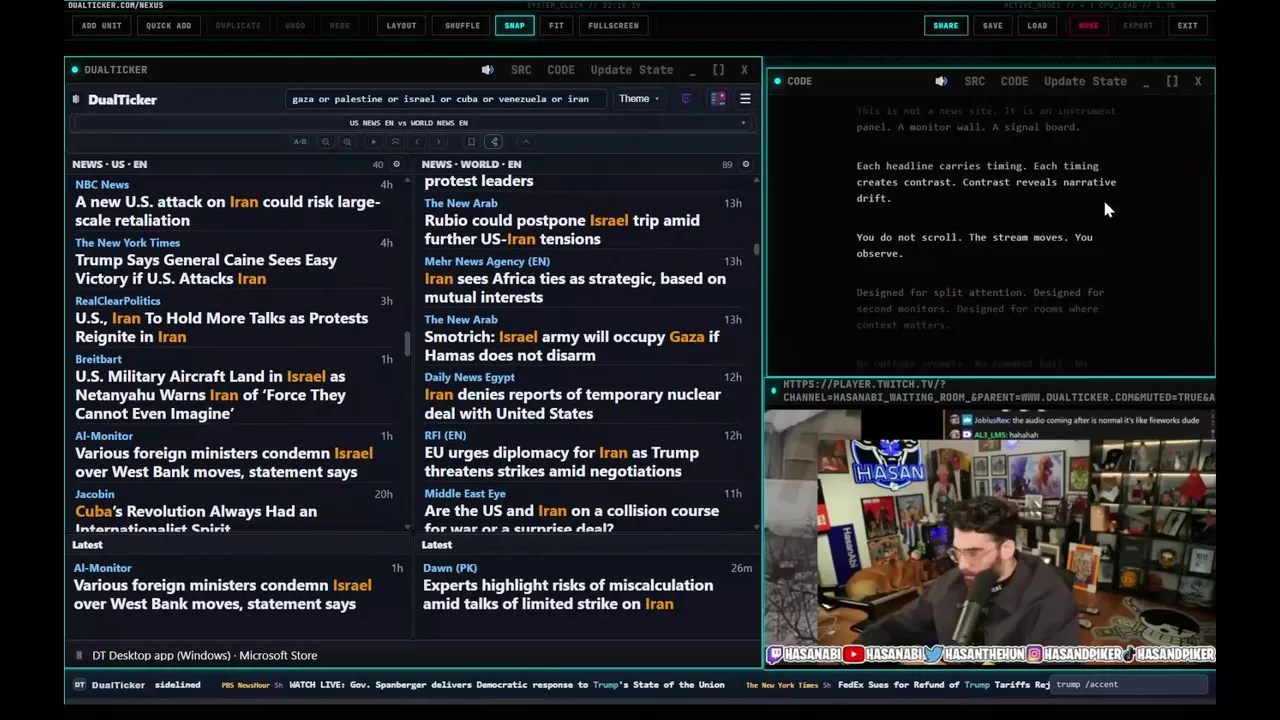Open Daily News Egypt headline on nuclear deal

tap(573, 404)
